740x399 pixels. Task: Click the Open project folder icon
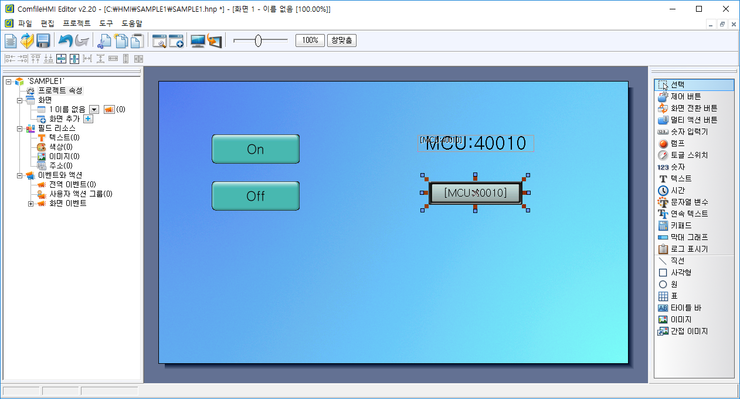pyautogui.click(x=27, y=41)
